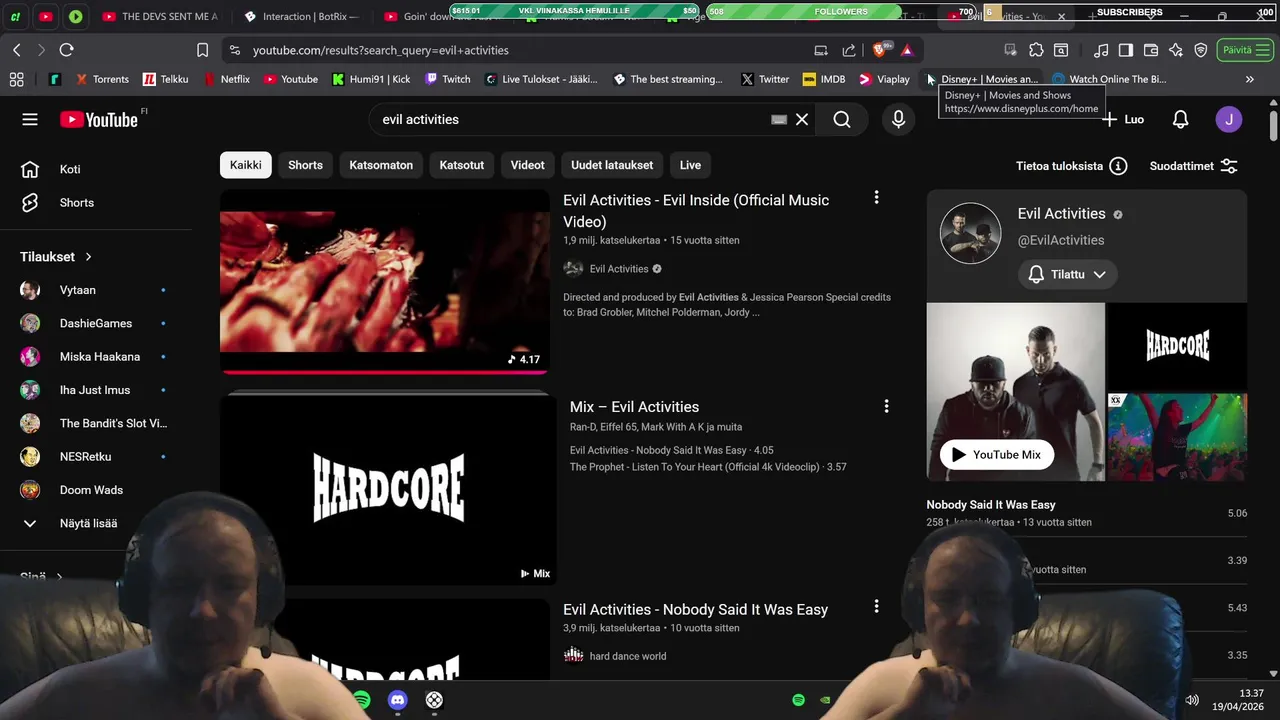Open the IMDB bookmark
The image size is (1280, 720).
click(x=824, y=79)
